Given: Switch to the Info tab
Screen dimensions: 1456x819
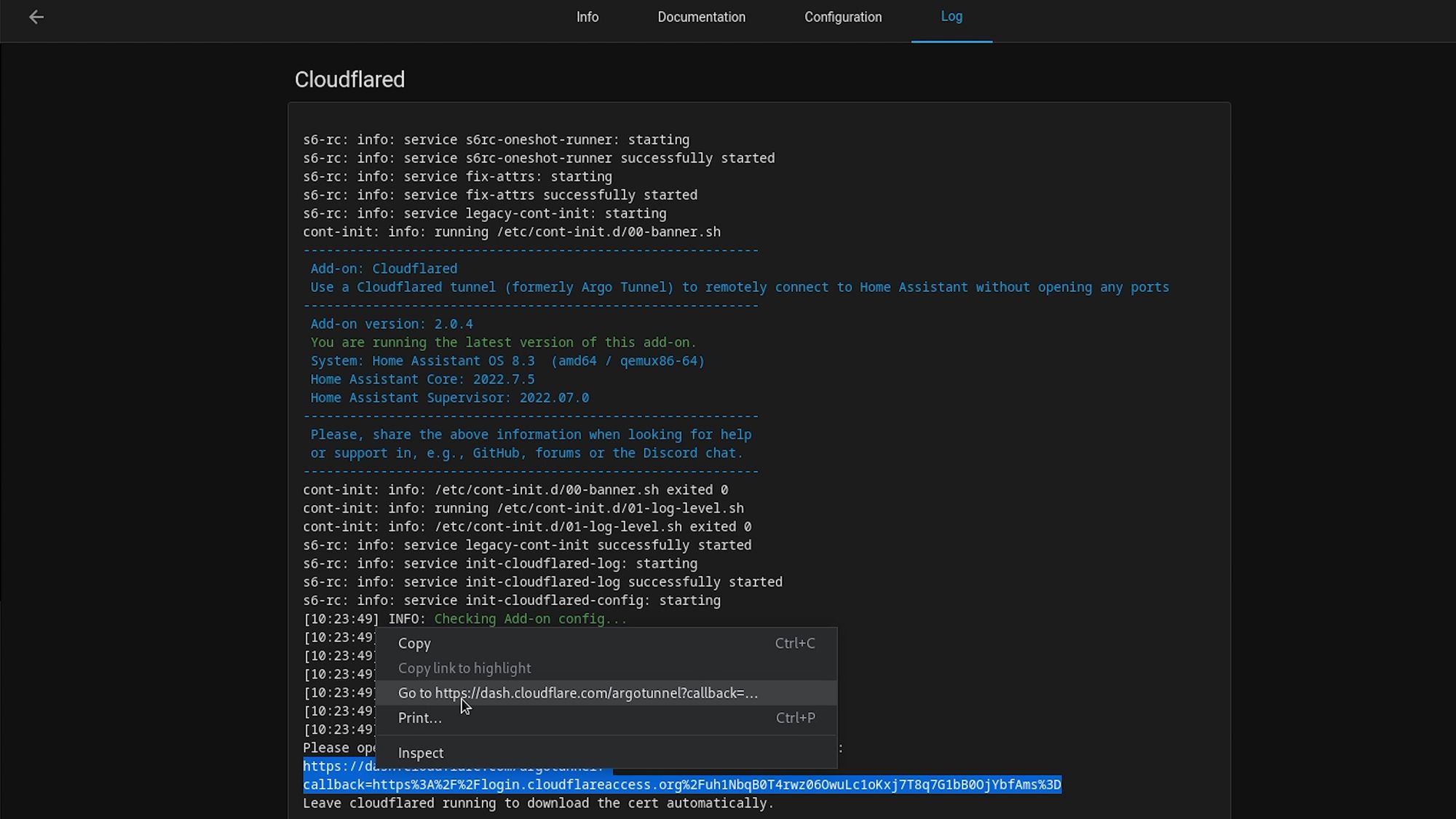Looking at the screenshot, I should tap(587, 17).
